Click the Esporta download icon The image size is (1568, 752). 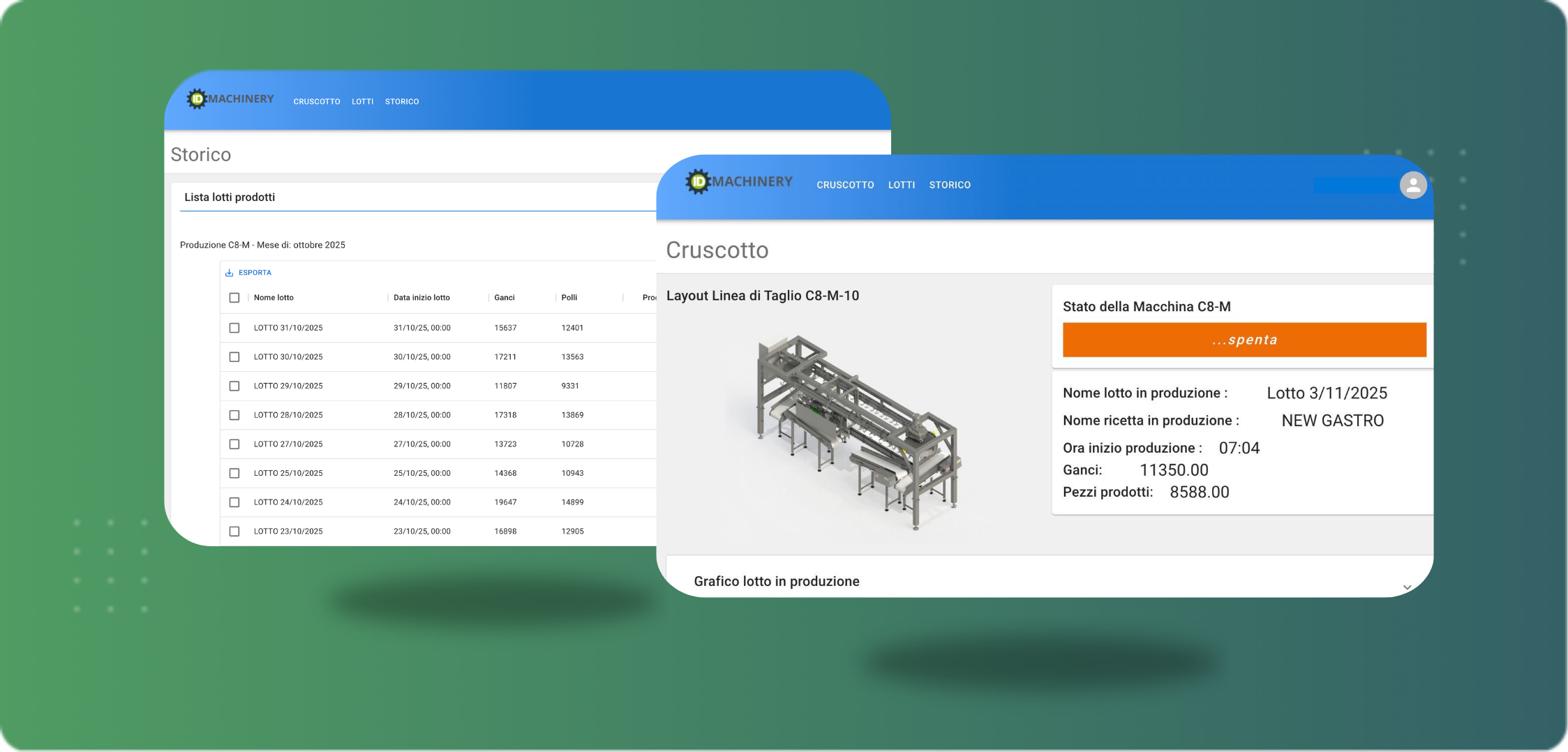(x=229, y=273)
